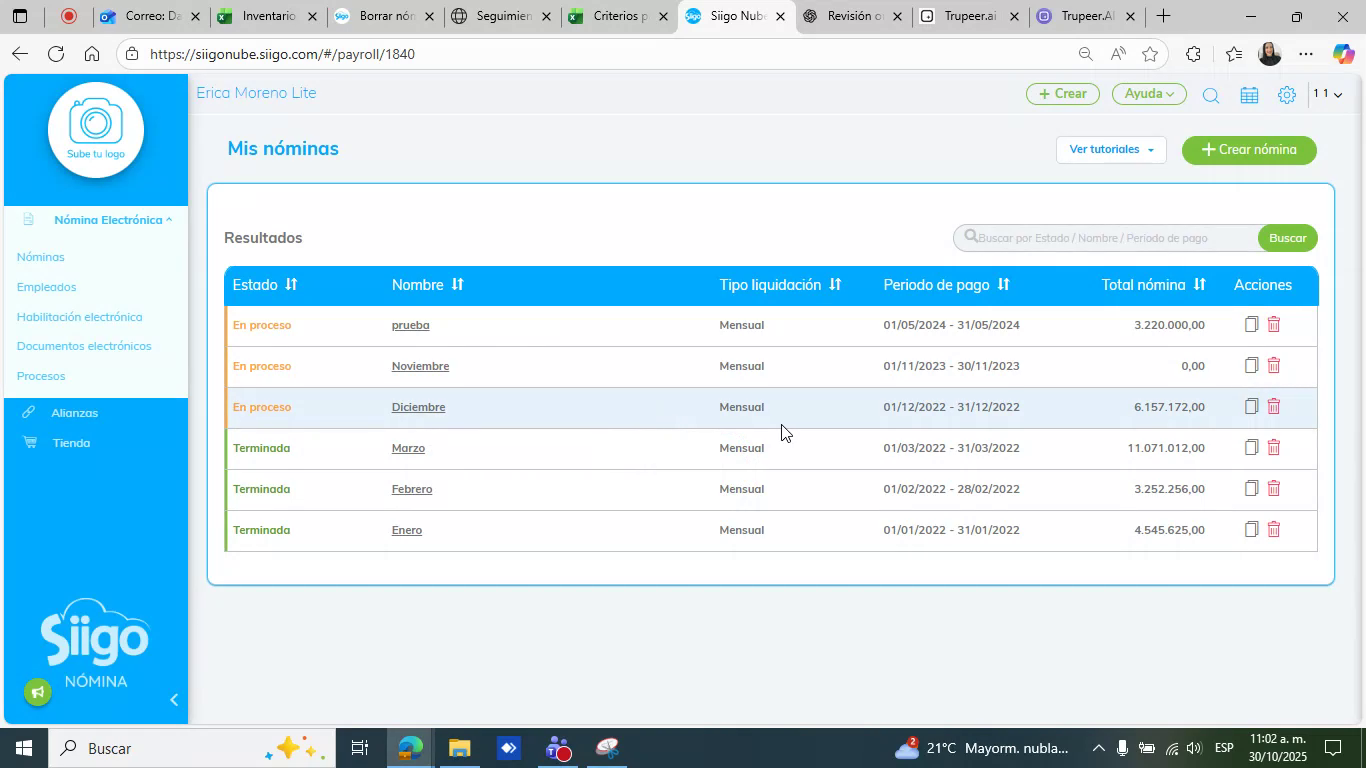Open user account dropdown 1 1
This screenshot has height=768, width=1366.
click(x=1328, y=94)
